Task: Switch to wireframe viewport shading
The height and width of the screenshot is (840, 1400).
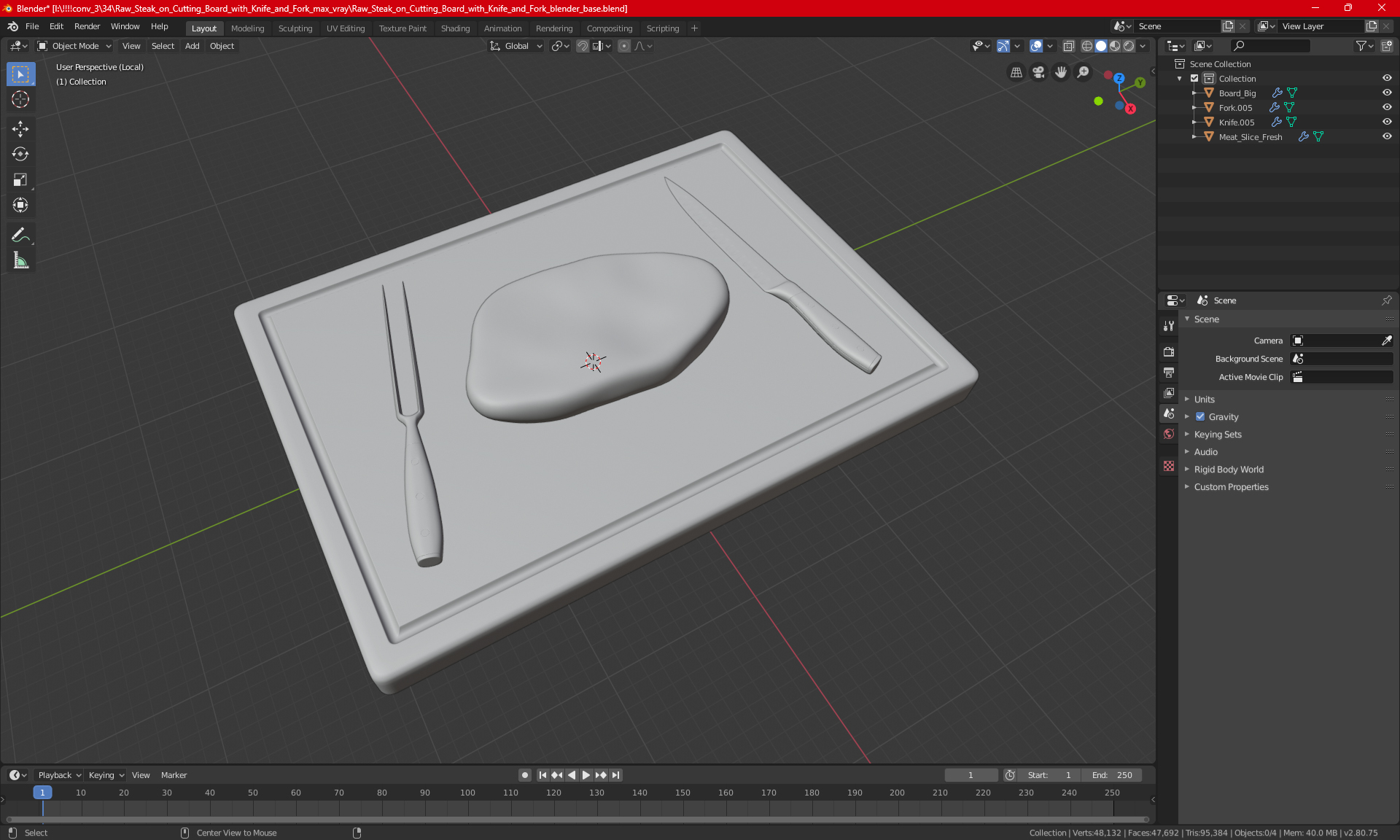Action: click(x=1086, y=46)
